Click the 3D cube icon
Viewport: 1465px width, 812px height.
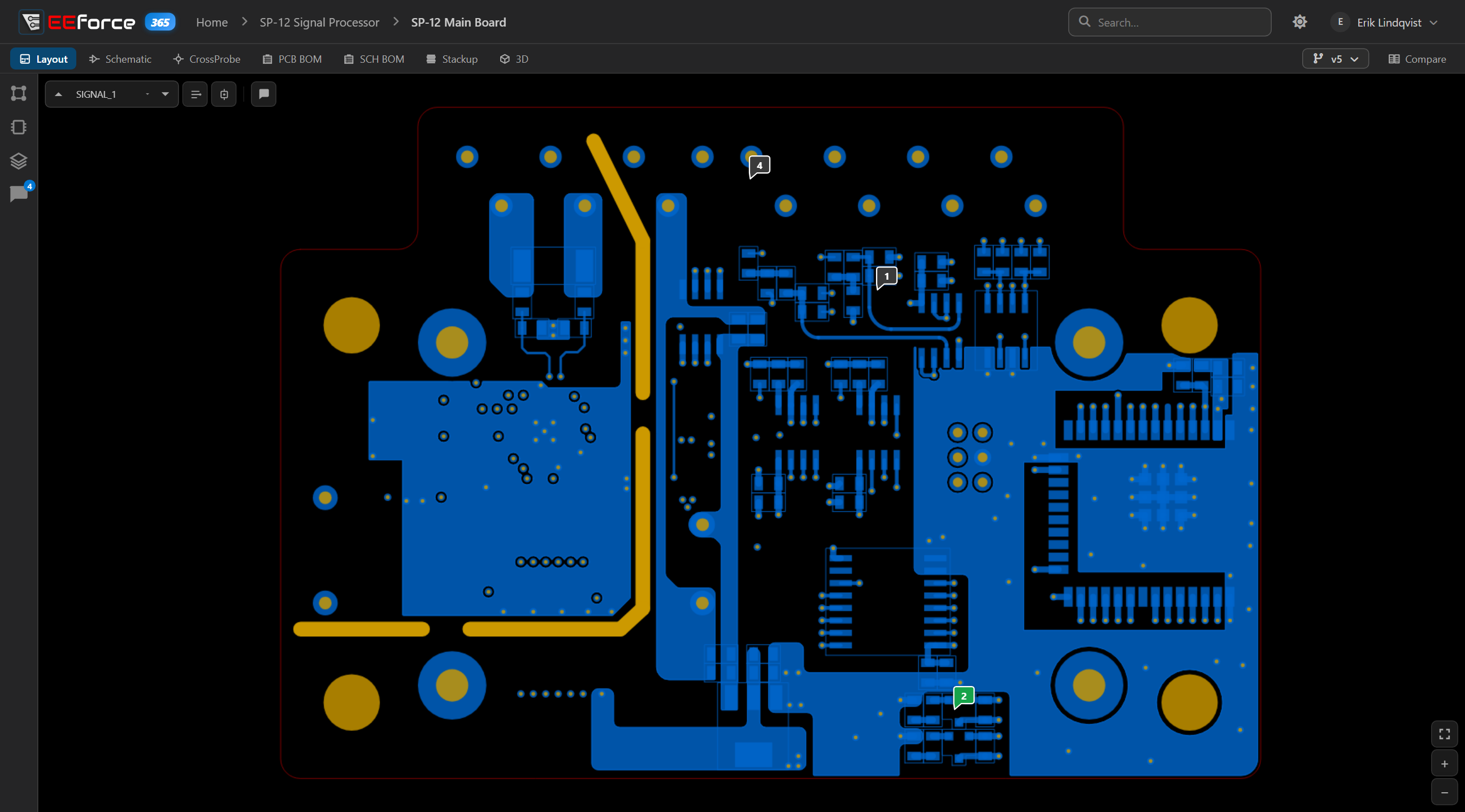(505, 59)
